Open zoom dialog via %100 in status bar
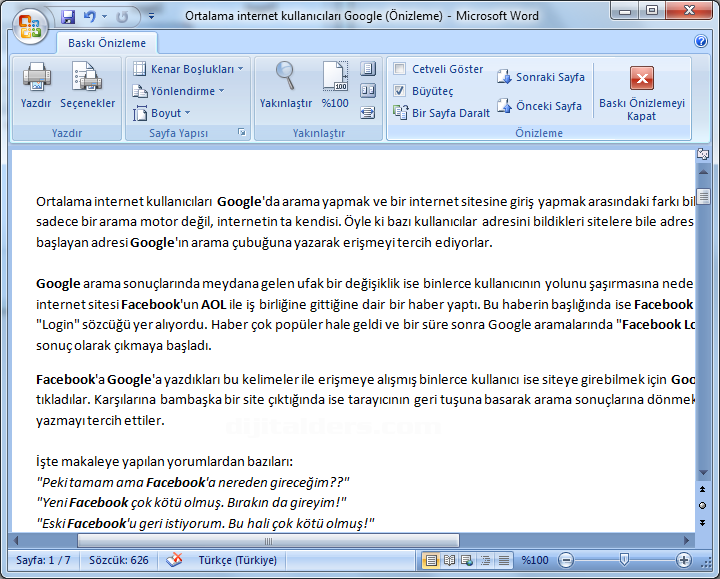 [534, 560]
